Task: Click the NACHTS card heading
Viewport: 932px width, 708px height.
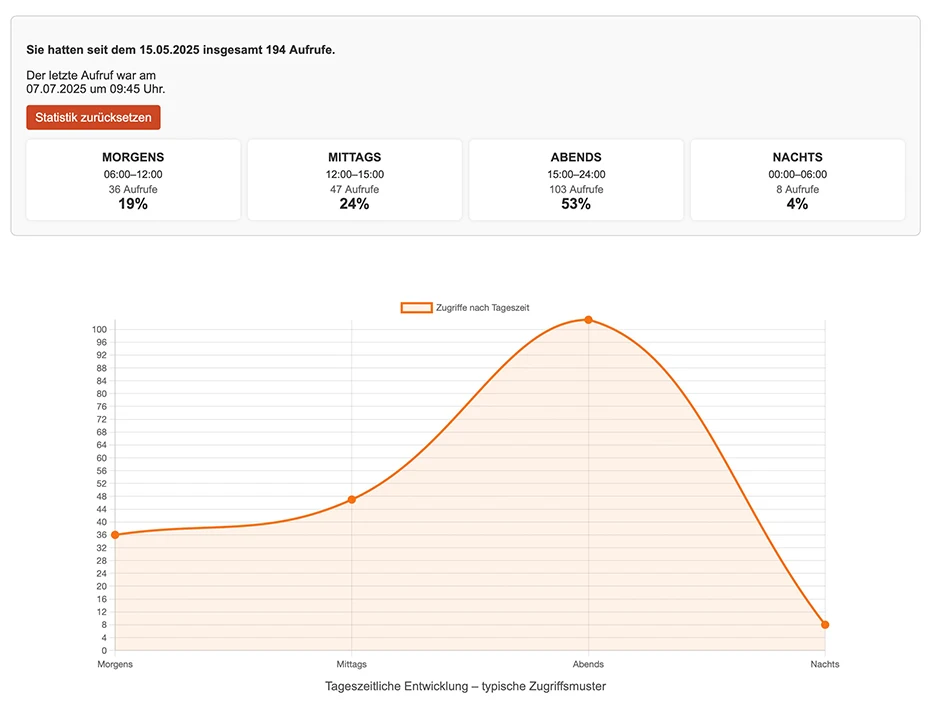Action: coord(797,157)
